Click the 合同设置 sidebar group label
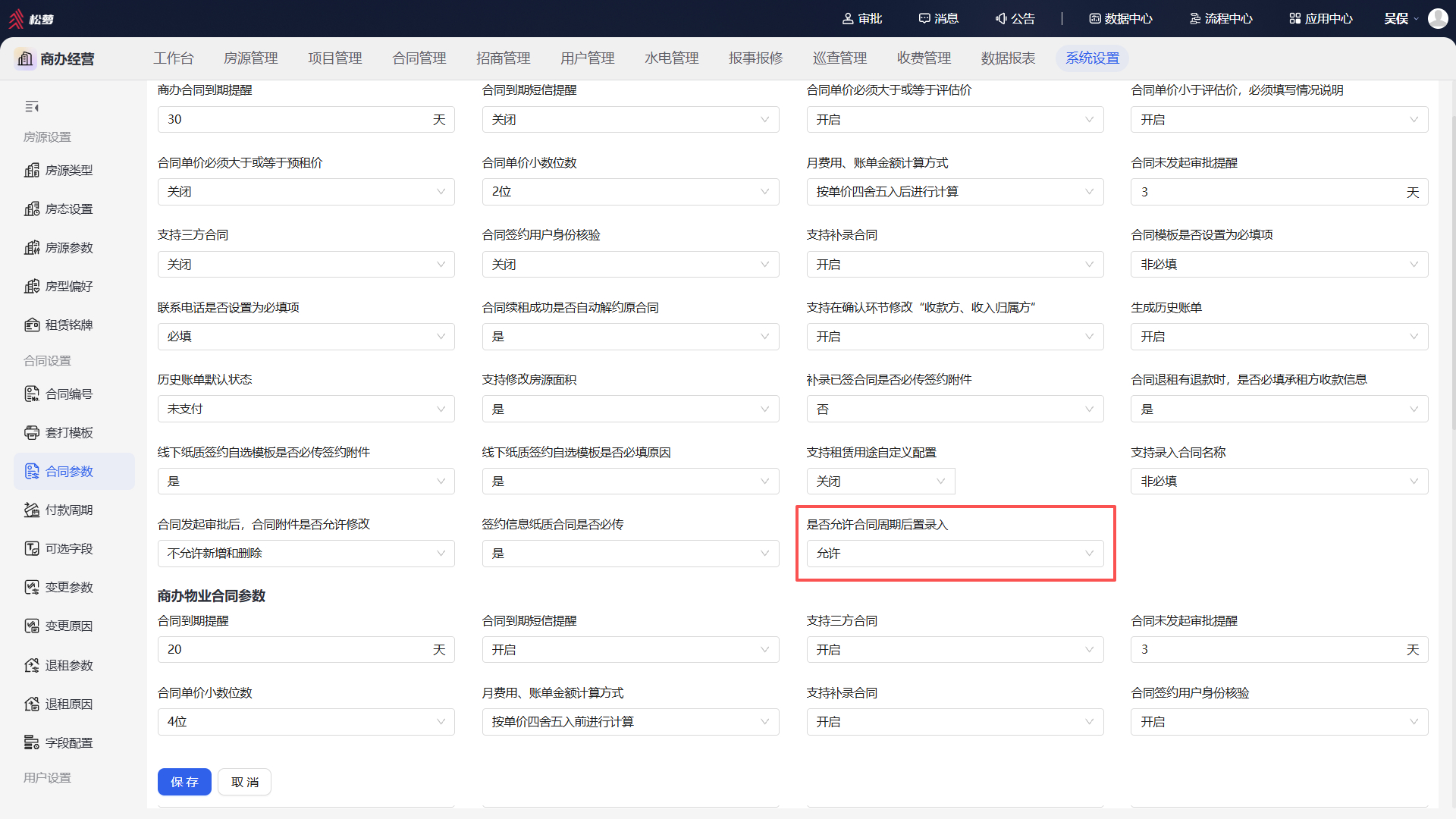1456x819 pixels. tap(47, 361)
